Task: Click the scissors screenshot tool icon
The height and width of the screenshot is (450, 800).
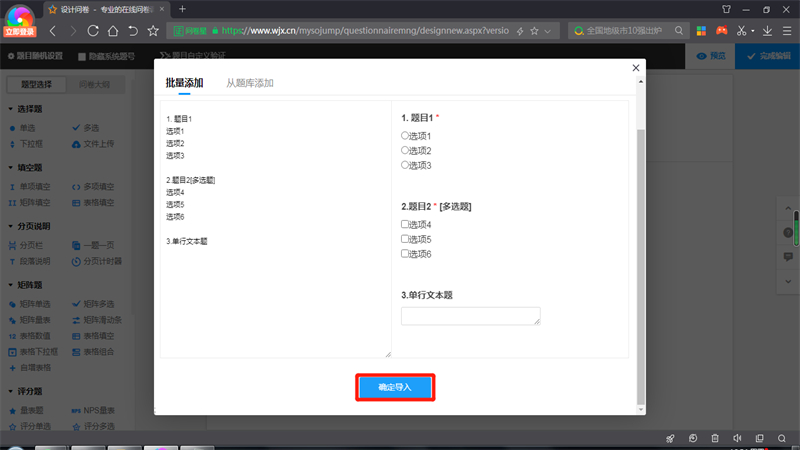Action: tap(741, 31)
